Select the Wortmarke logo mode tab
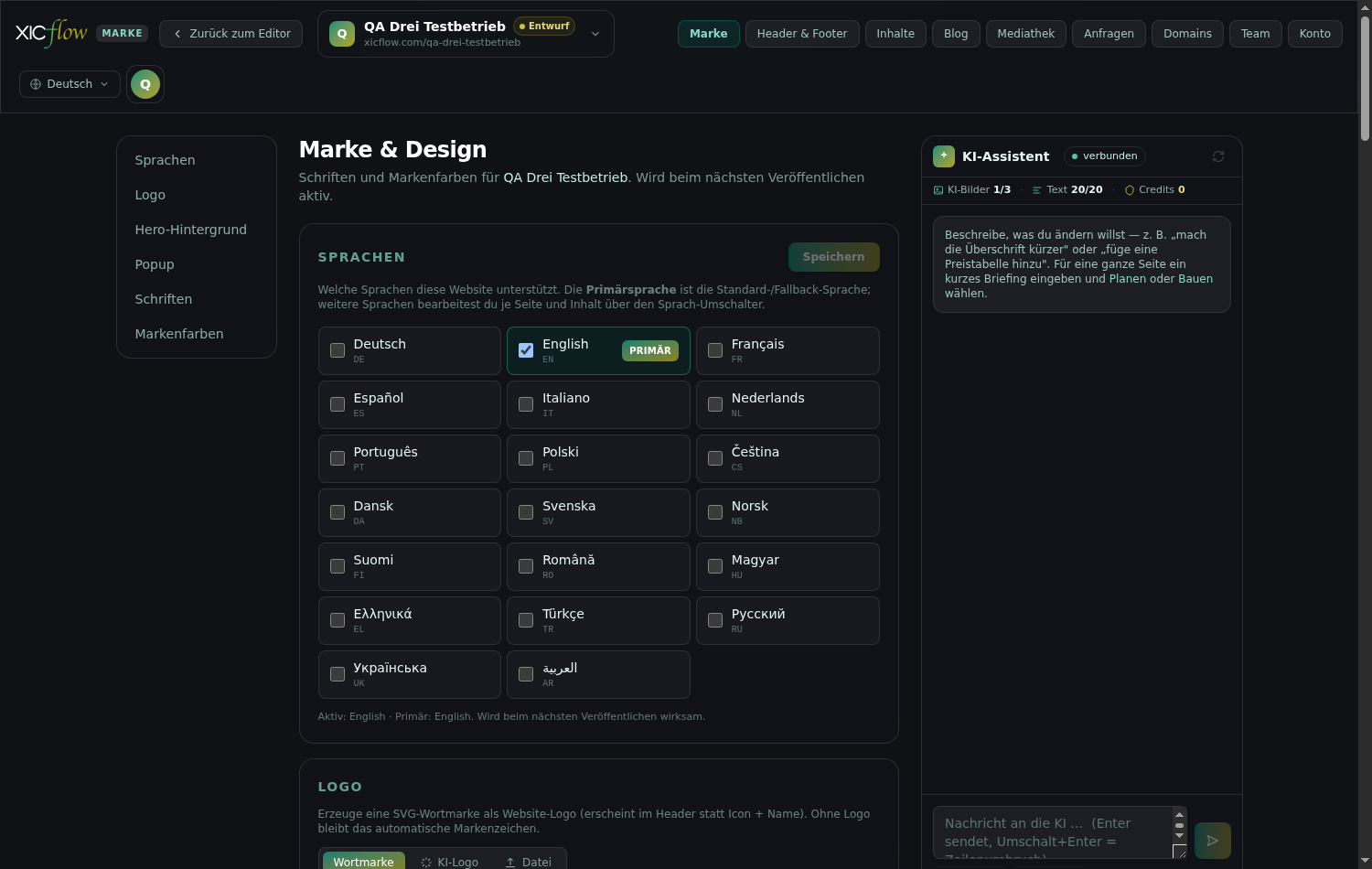Image resolution: width=1372 pixels, height=869 pixels. tap(363, 862)
